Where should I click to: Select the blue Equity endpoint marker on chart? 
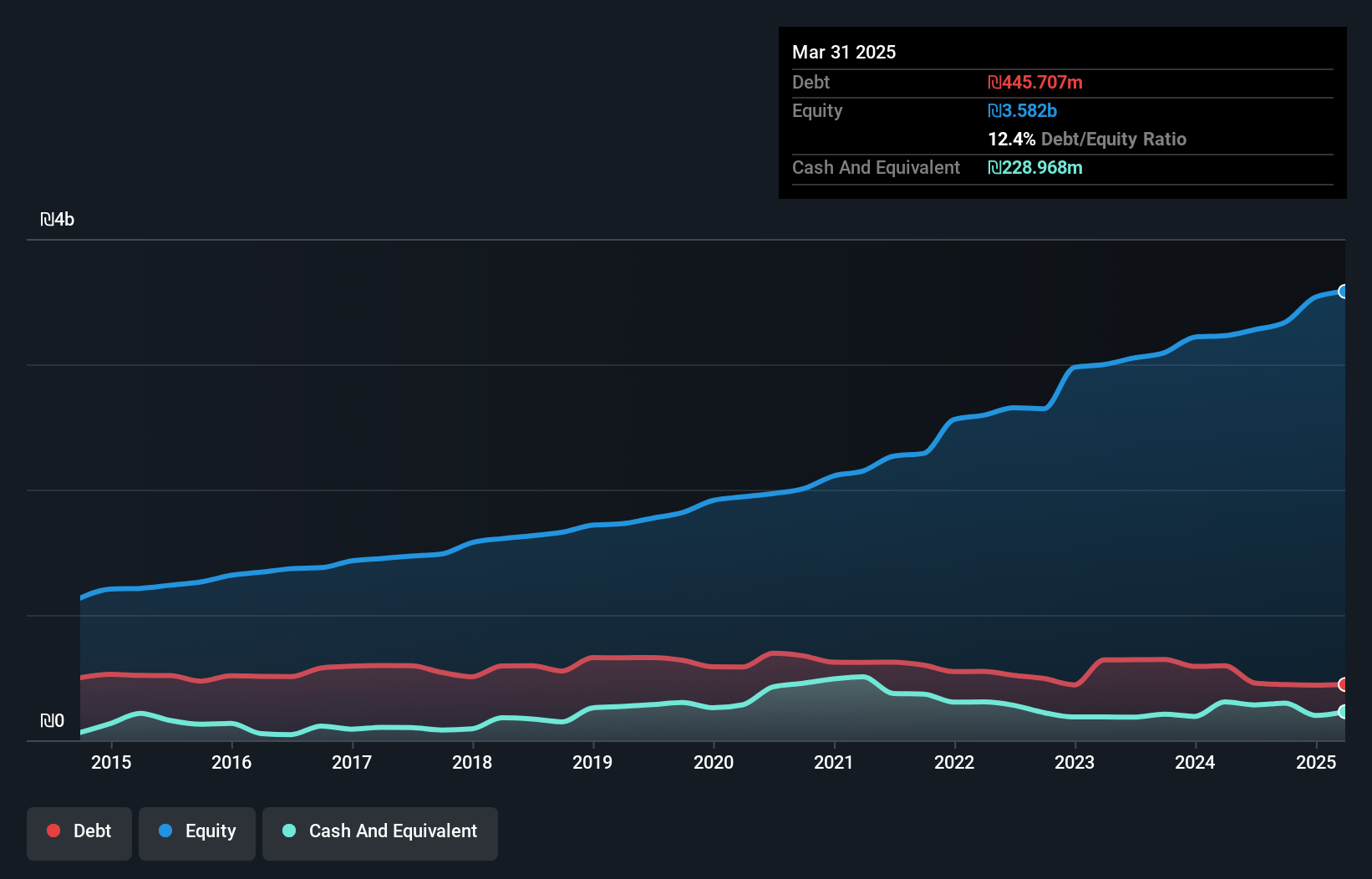(x=1344, y=292)
